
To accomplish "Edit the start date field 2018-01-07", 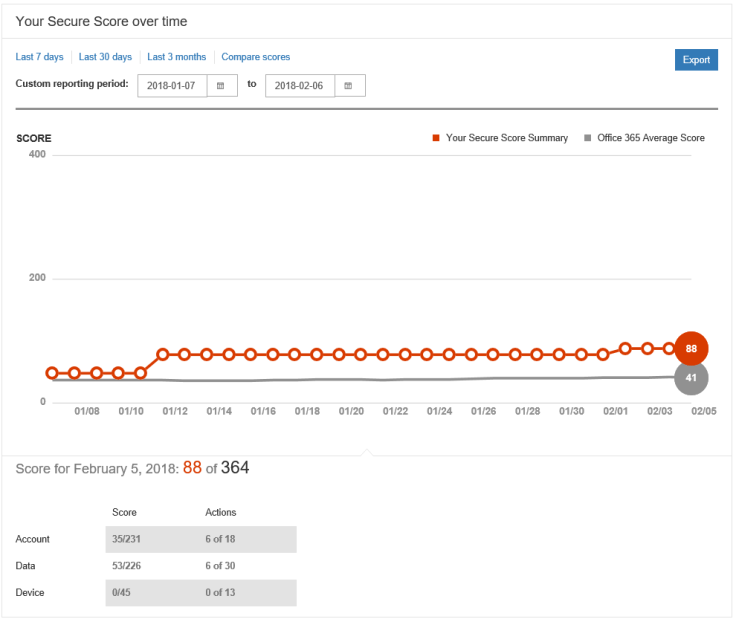I will [171, 86].
